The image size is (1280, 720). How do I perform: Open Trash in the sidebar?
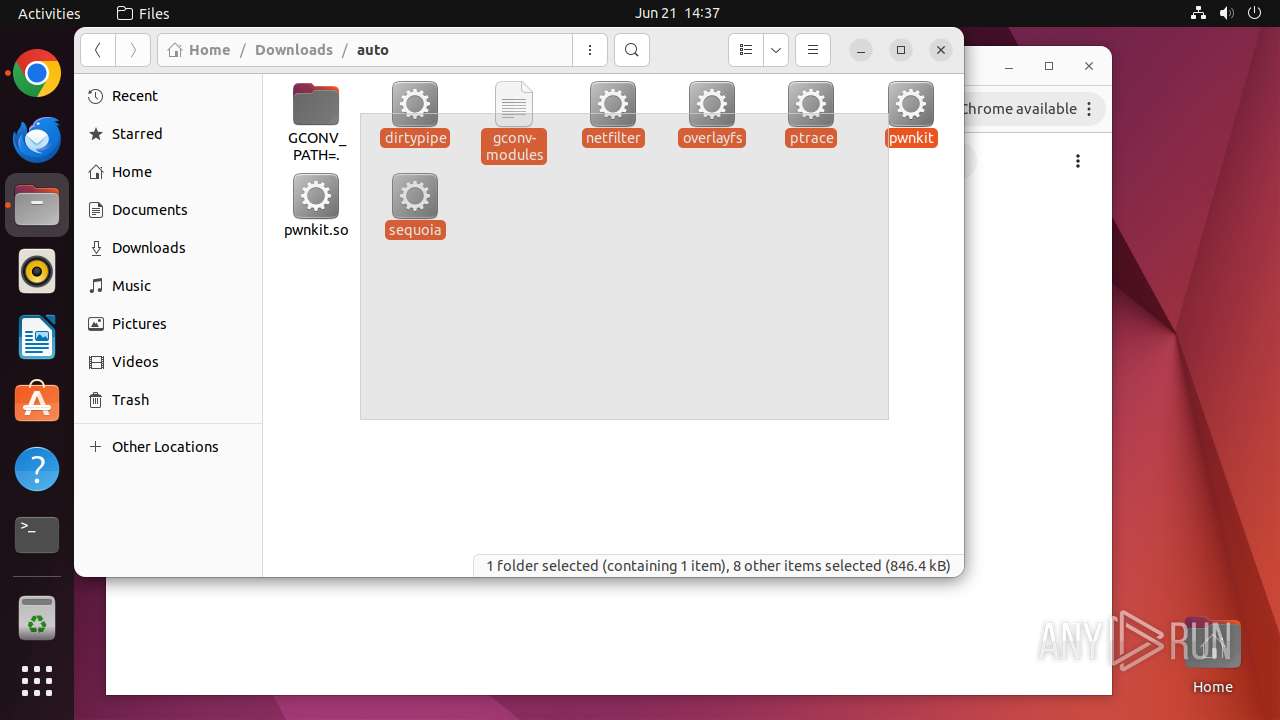click(168, 400)
